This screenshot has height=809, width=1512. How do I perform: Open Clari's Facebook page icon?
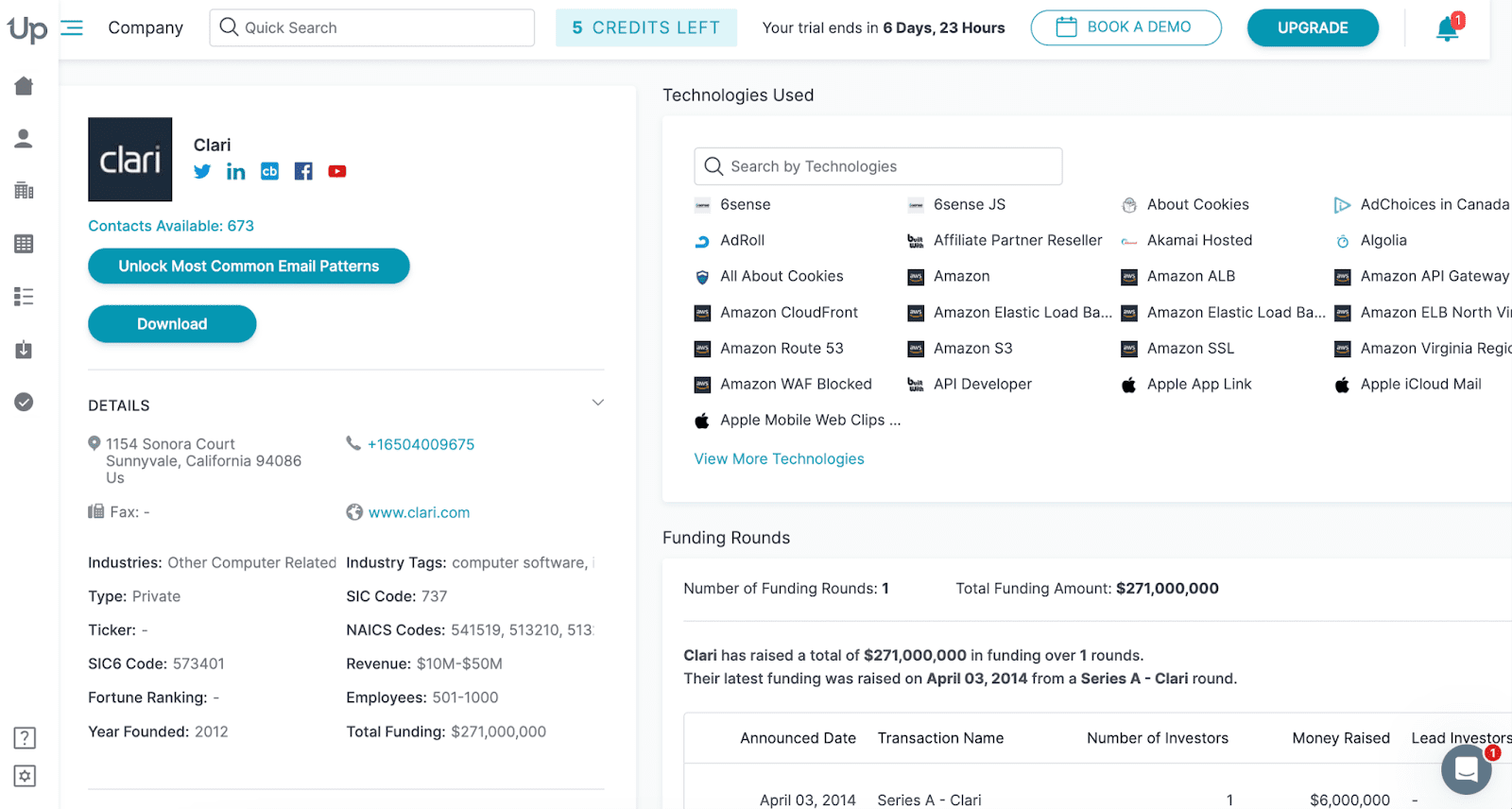click(303, 171)
